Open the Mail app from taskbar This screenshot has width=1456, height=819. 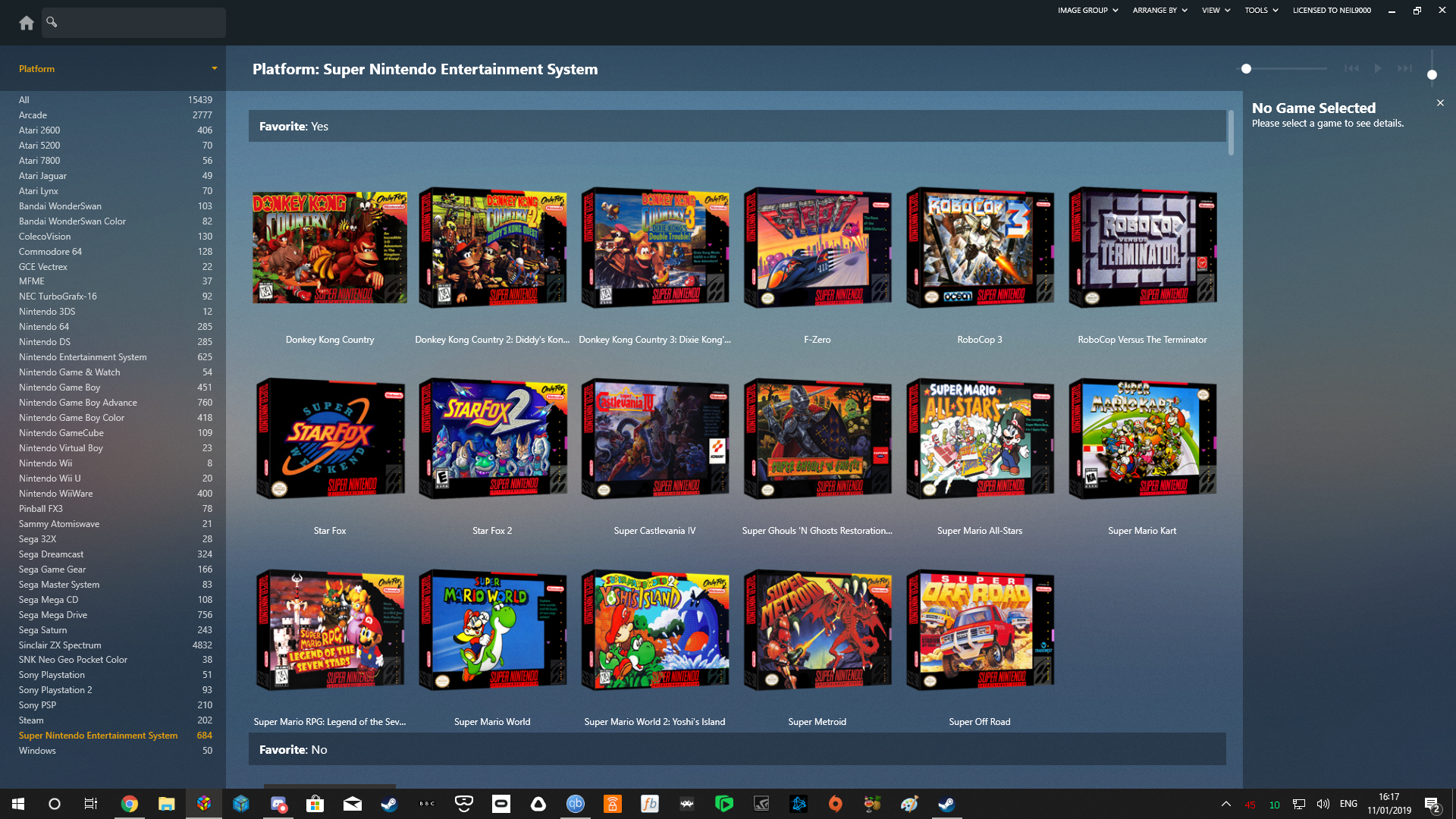352,804
